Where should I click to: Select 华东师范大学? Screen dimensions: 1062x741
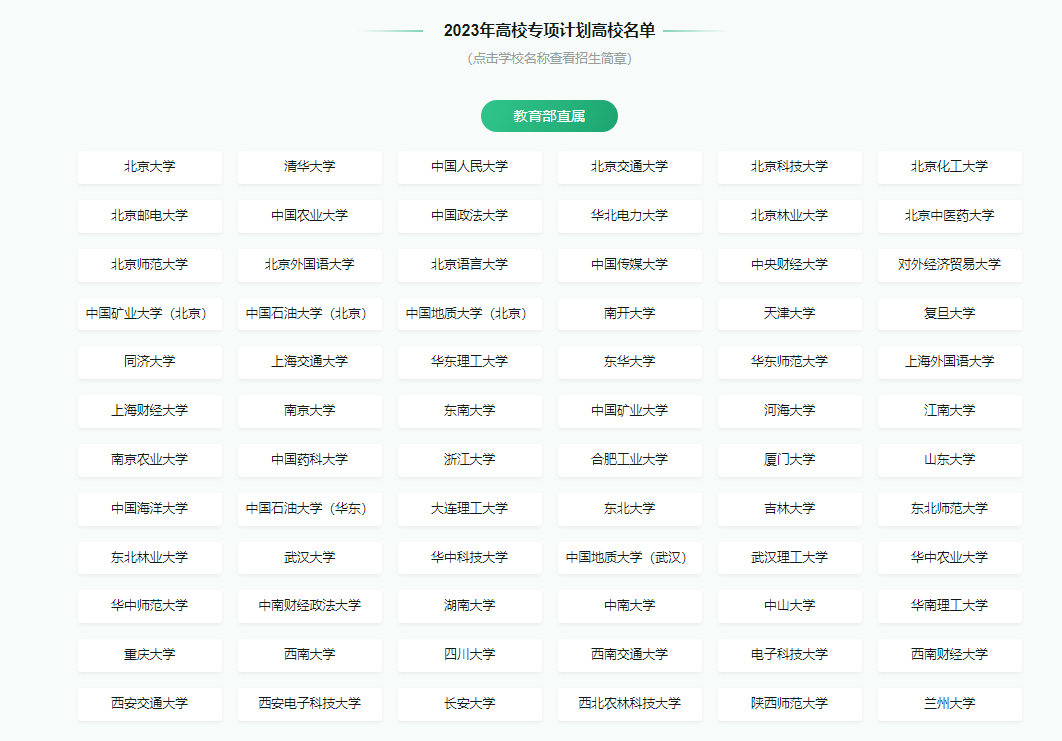pyautogui.click(x=790, y=362)
